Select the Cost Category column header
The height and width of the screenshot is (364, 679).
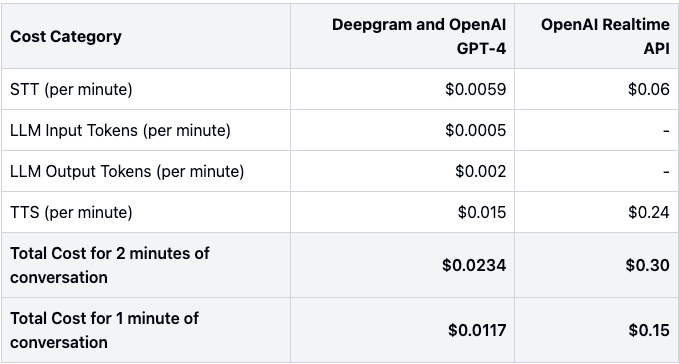point(66,36)
